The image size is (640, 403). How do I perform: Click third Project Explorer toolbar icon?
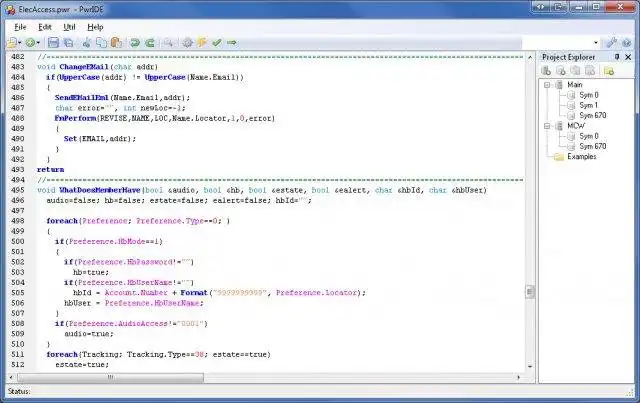pyautogui.click(x=576, y=71)
